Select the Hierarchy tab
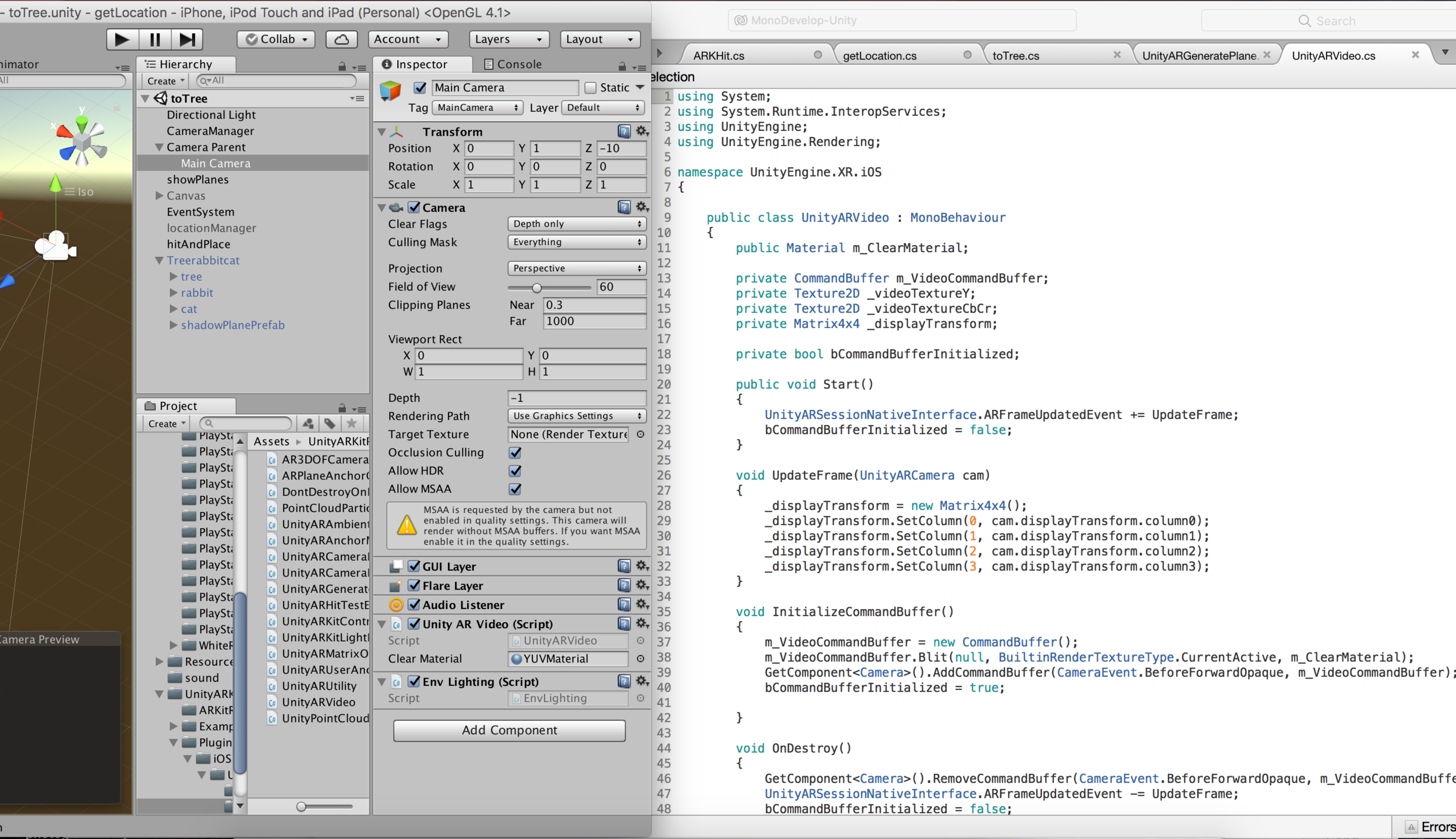This screenshot has height=839, width=1456. coord(186,64)
